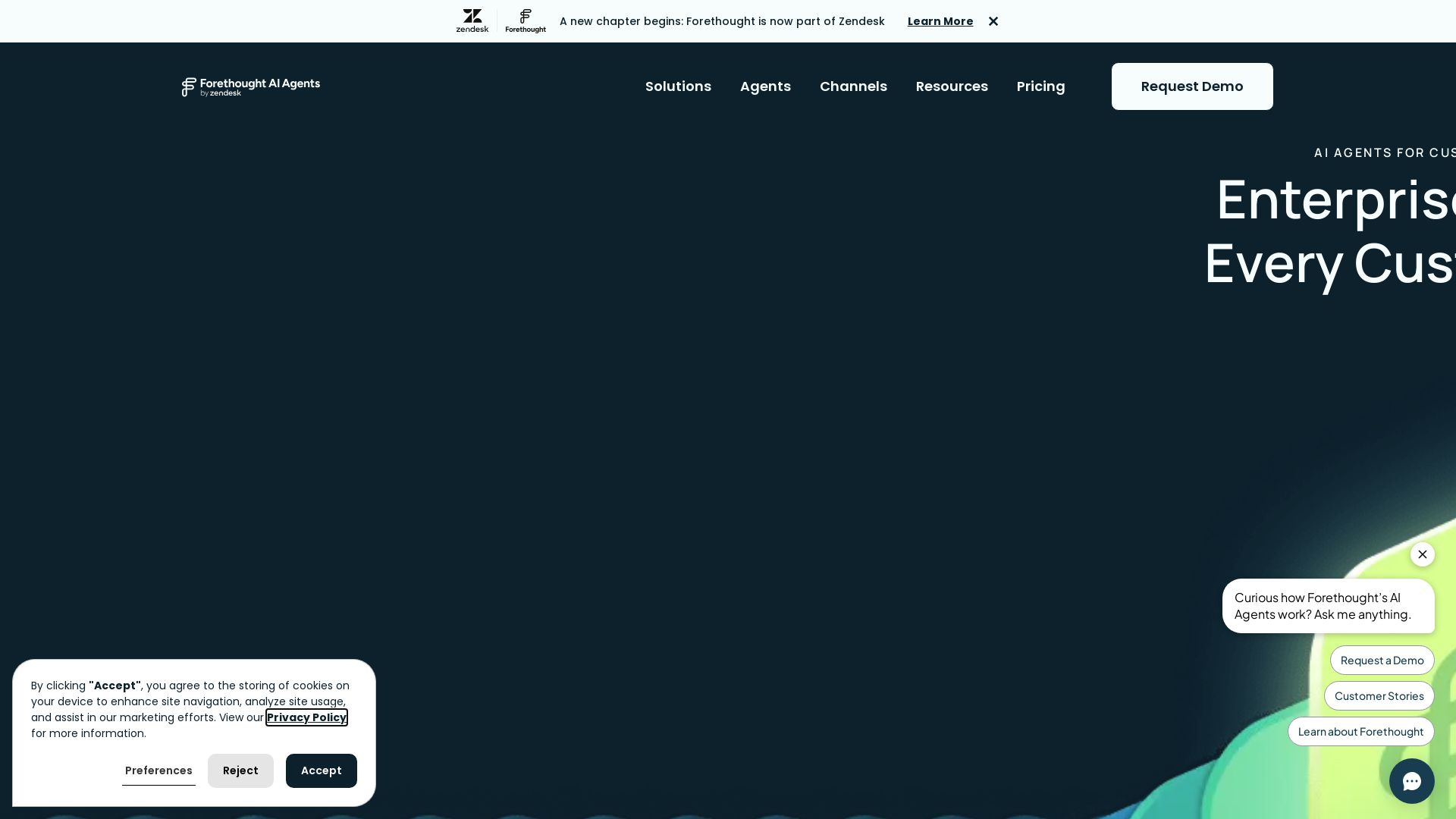The image size is (1456, 819).
Task: Select the Customer Stories chat suggestion
Action: coord(1379,696)
